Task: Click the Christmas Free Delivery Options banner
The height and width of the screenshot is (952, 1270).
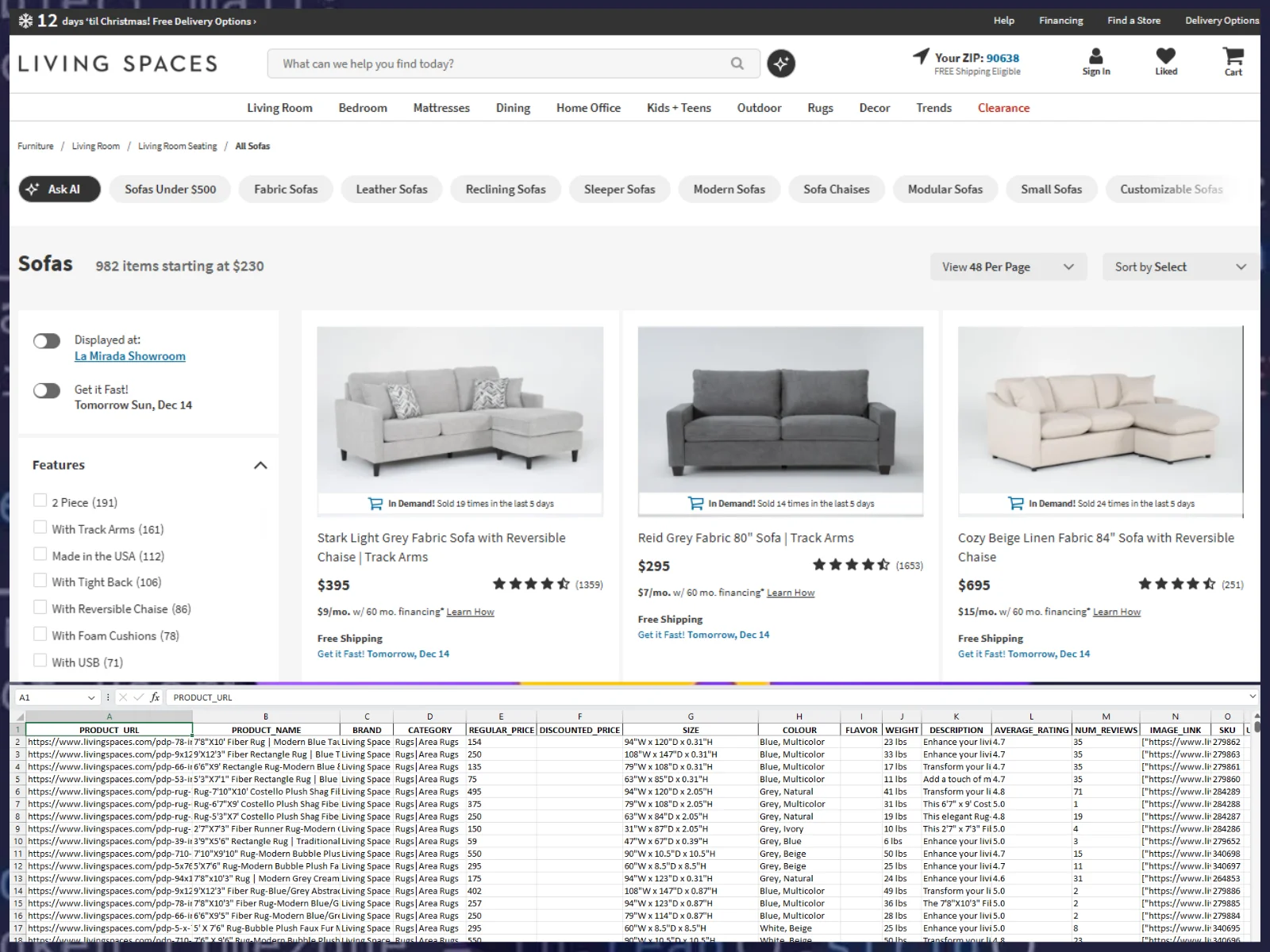Action: coord(137,21)
